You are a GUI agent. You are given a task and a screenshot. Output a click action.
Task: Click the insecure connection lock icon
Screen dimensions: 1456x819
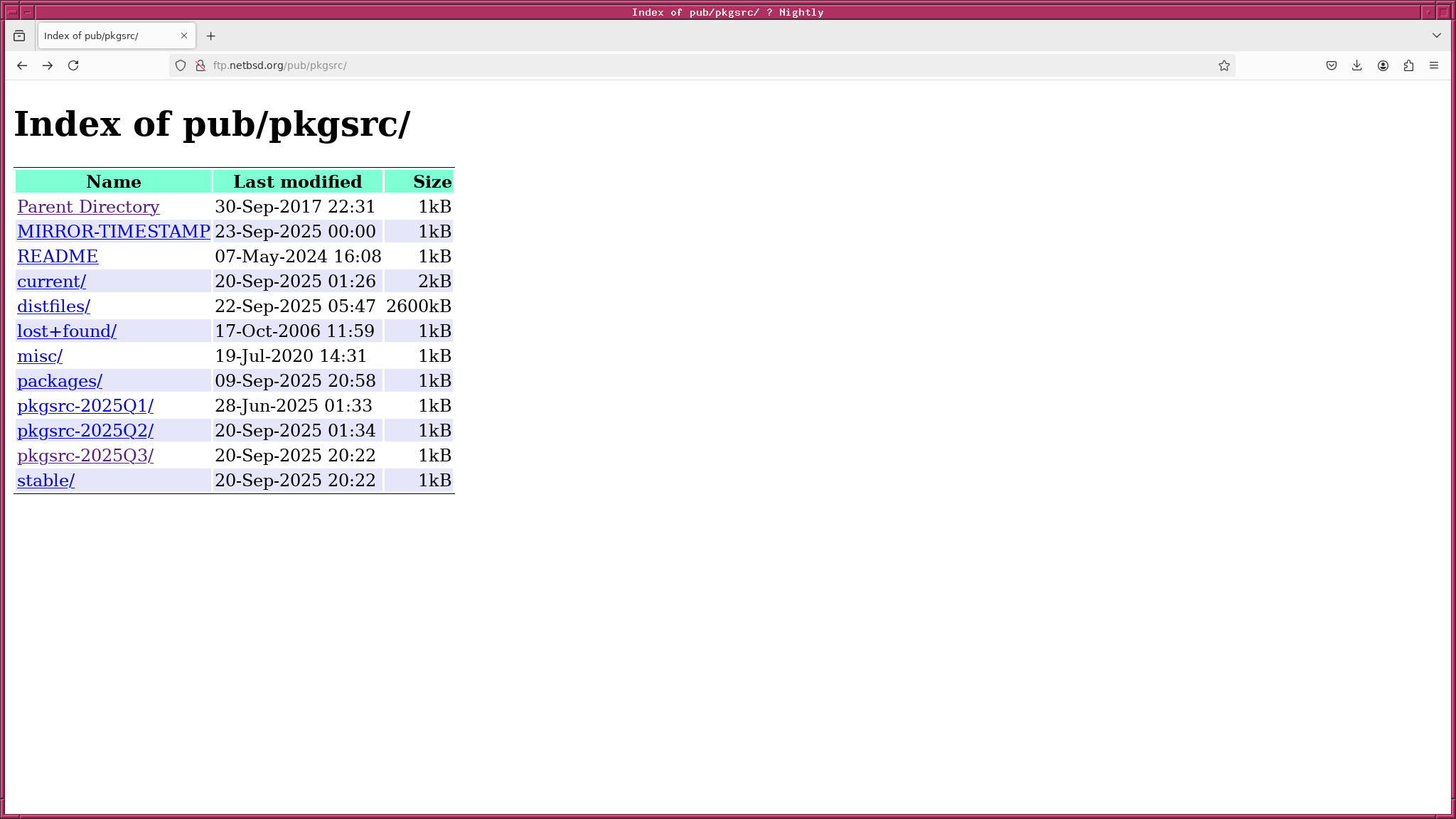(x=200, y=65)
